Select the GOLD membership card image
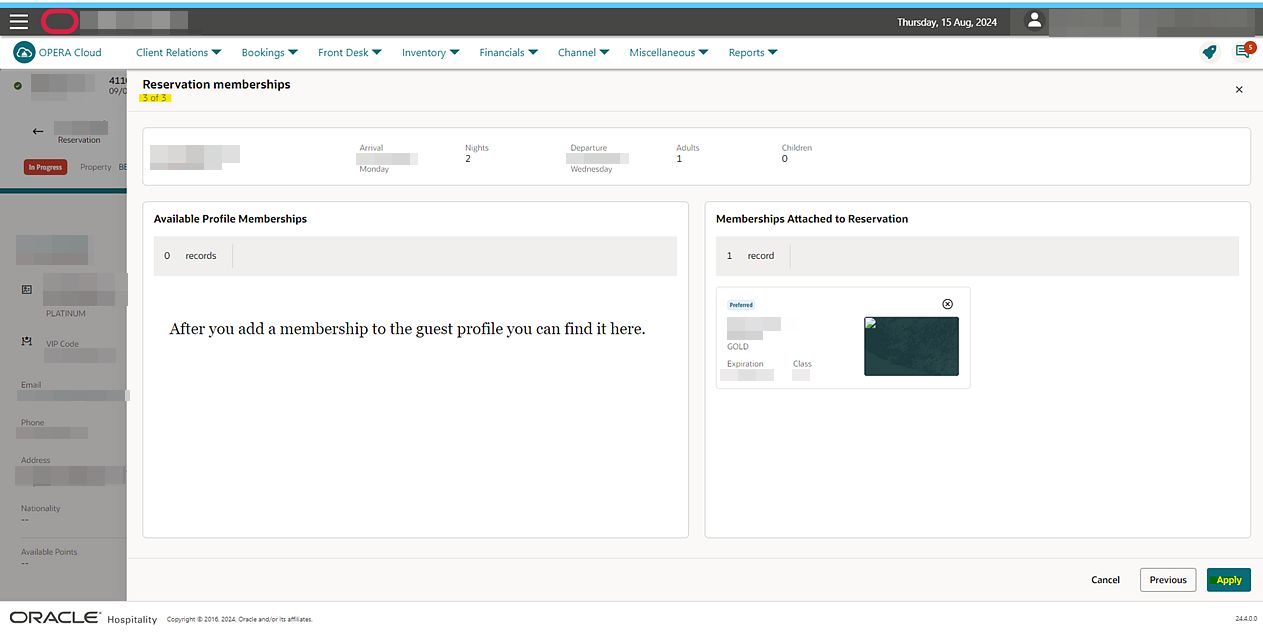This screenshot has height=632, width=1263. [911, 346]
